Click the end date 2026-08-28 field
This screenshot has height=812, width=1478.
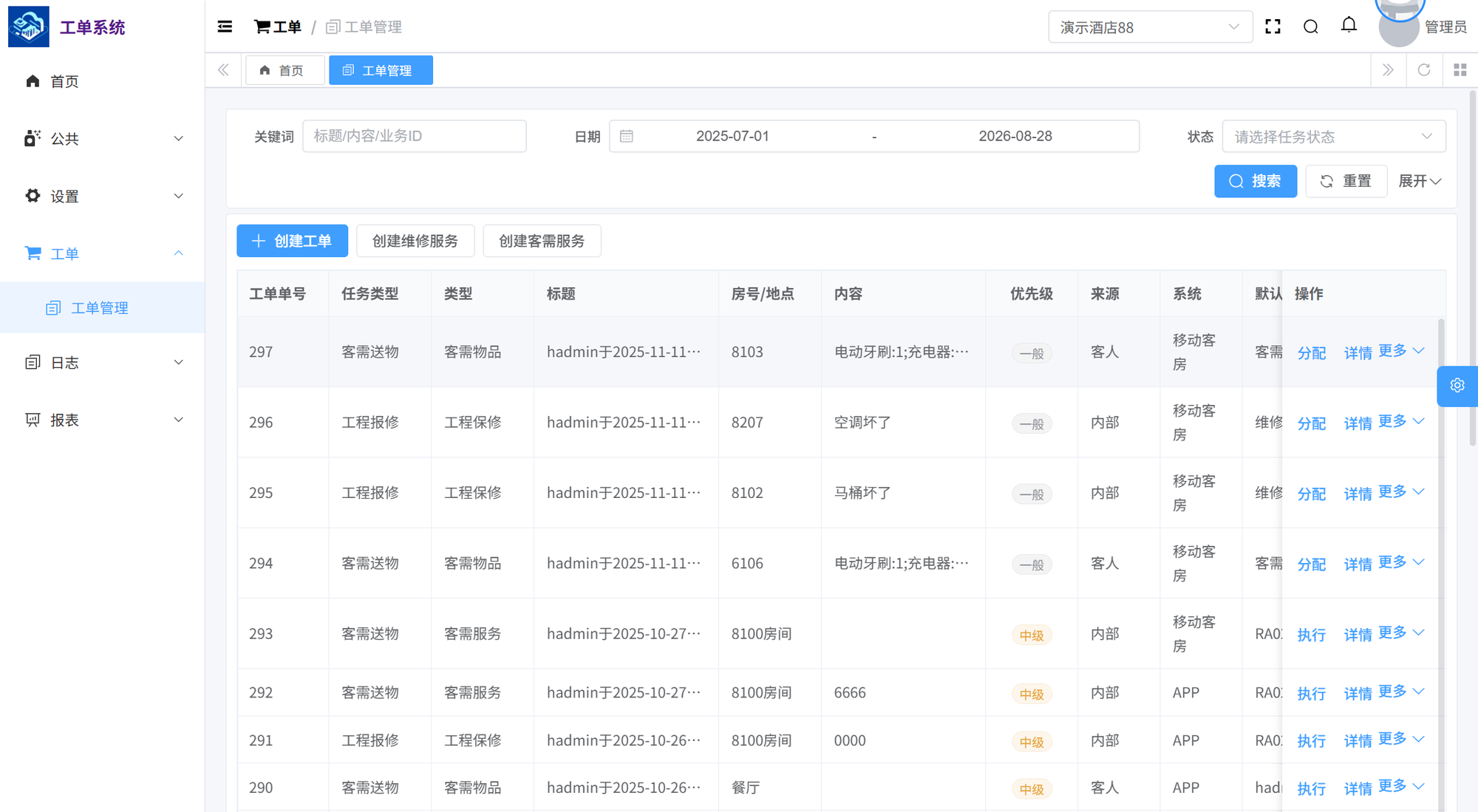pyautogui.click(x=1015, y=136)
